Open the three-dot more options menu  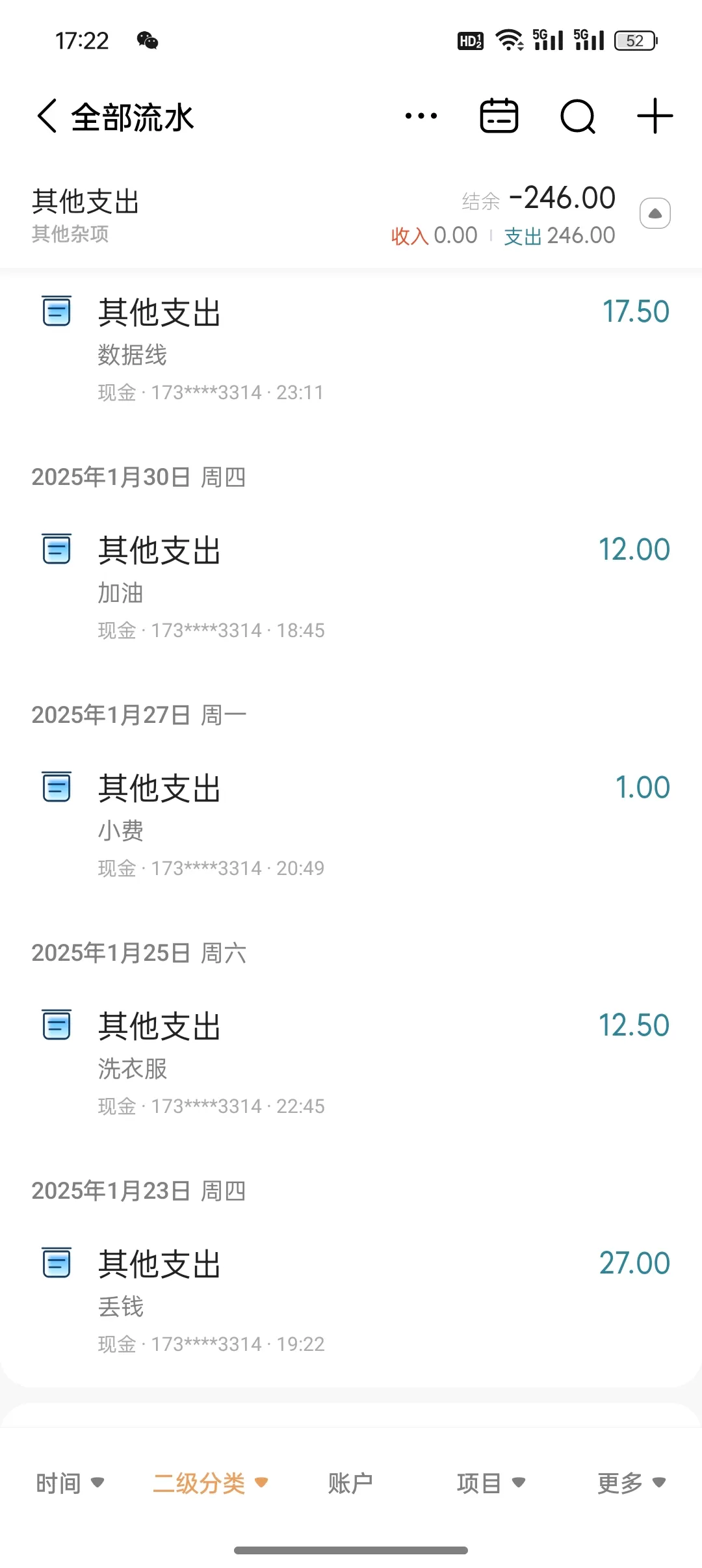[x=421, y=117]
